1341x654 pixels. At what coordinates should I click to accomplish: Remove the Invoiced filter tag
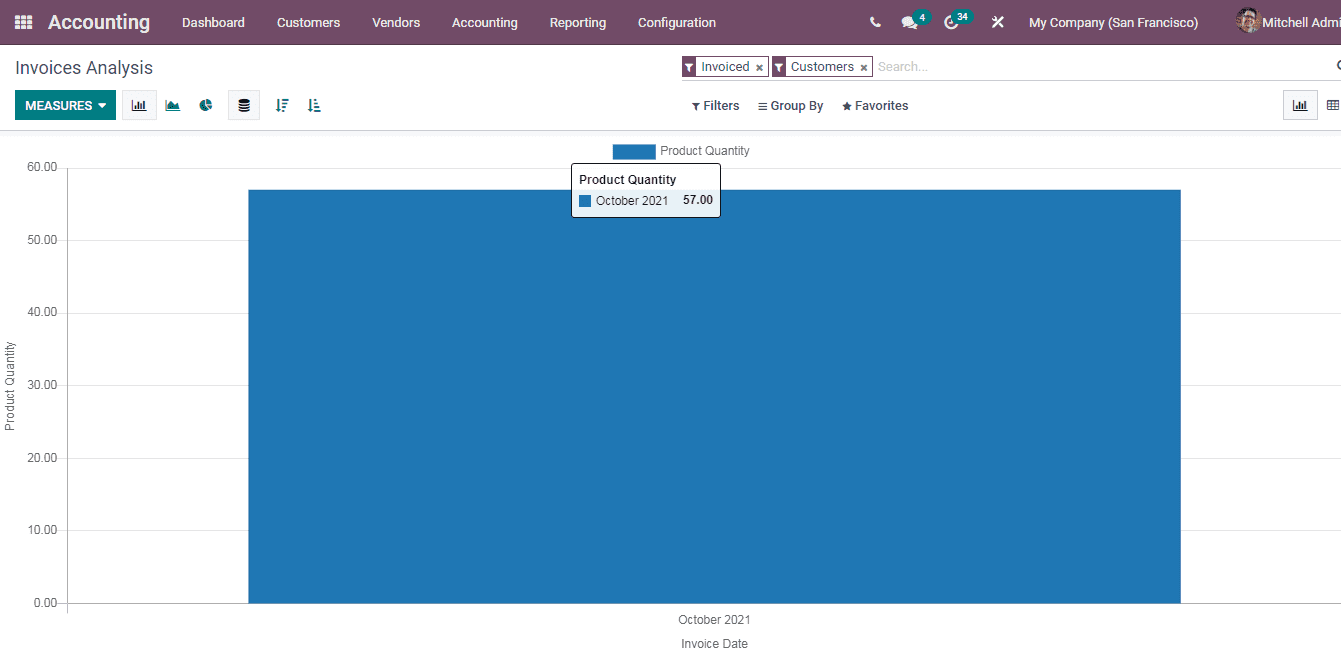pos(760,66)
